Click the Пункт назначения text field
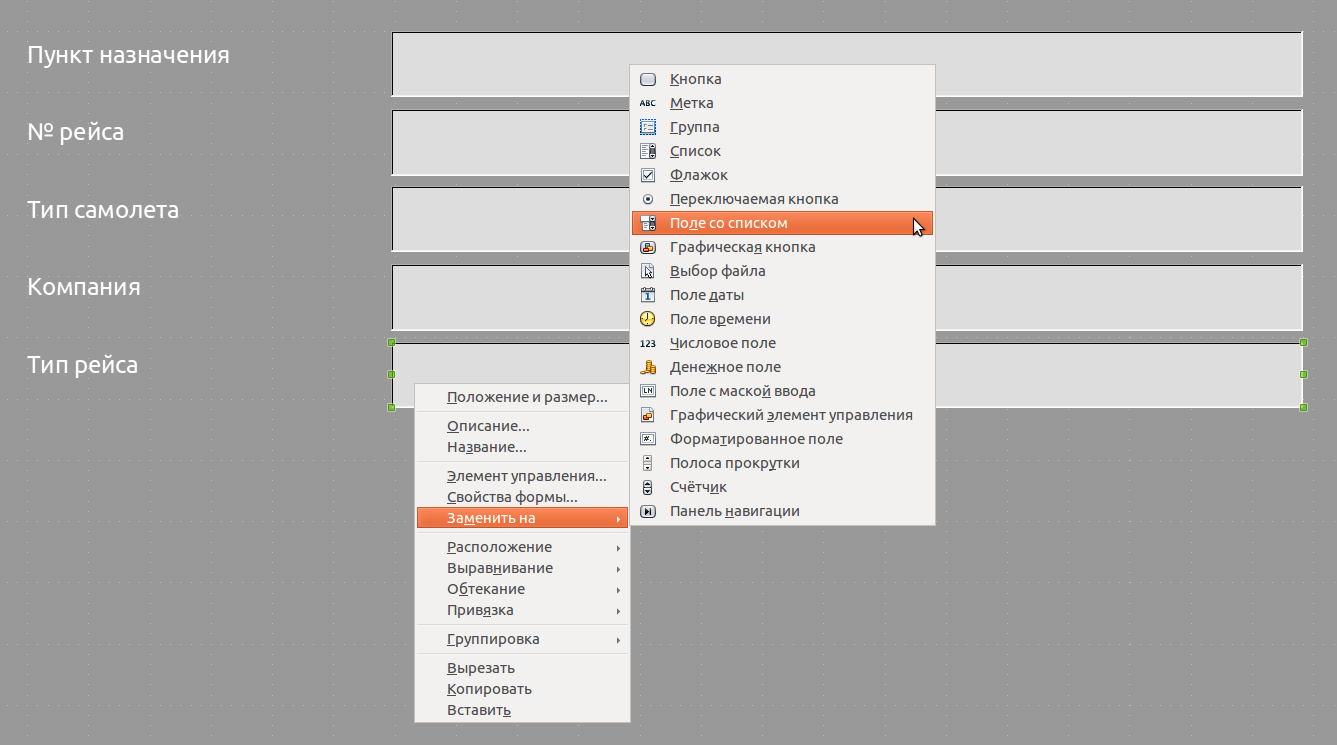Screen dimensions: 1337x745 pos(847,64)
